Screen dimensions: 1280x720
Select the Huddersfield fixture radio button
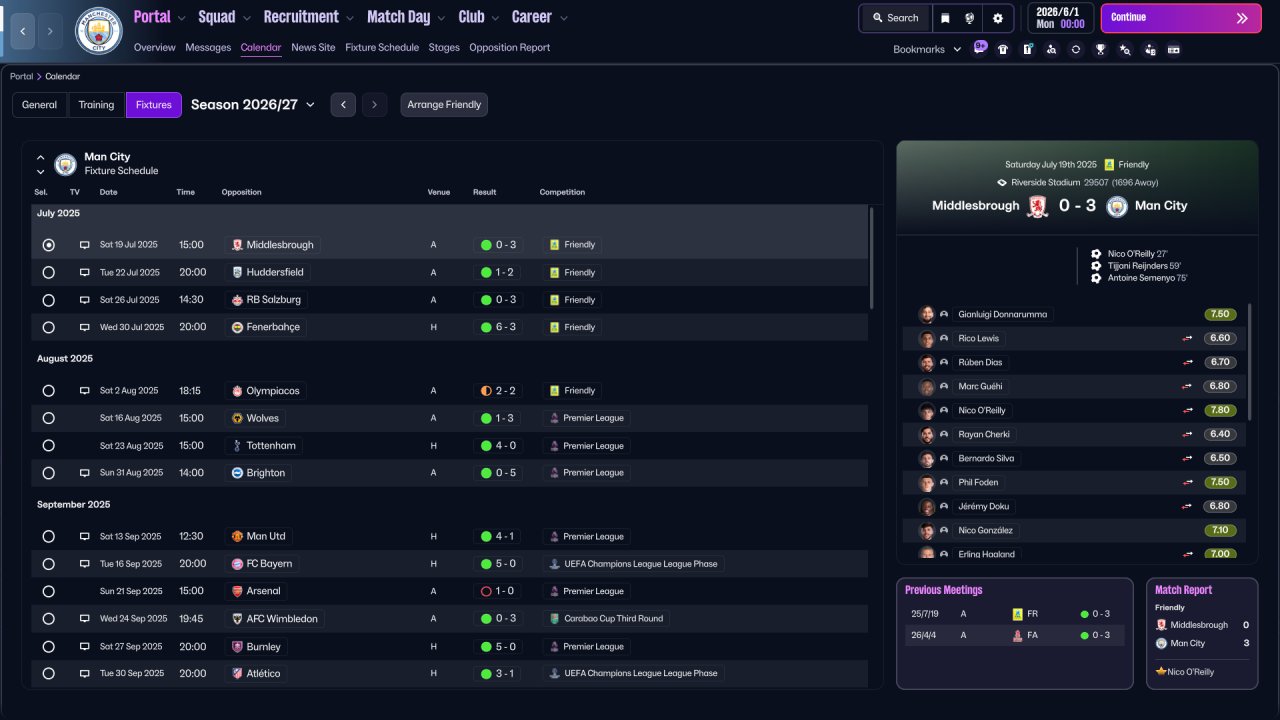pyautogui.click(x=48, y=272)
